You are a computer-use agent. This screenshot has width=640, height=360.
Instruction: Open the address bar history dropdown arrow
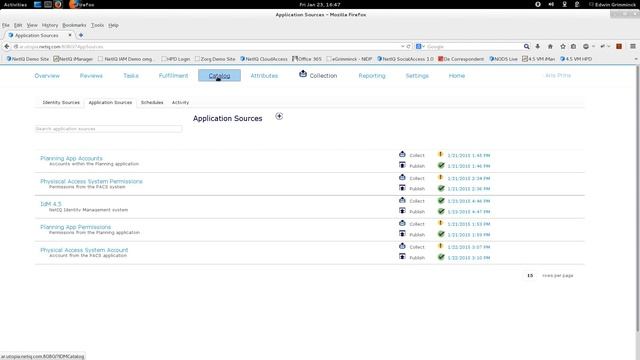tap(402, 47)
